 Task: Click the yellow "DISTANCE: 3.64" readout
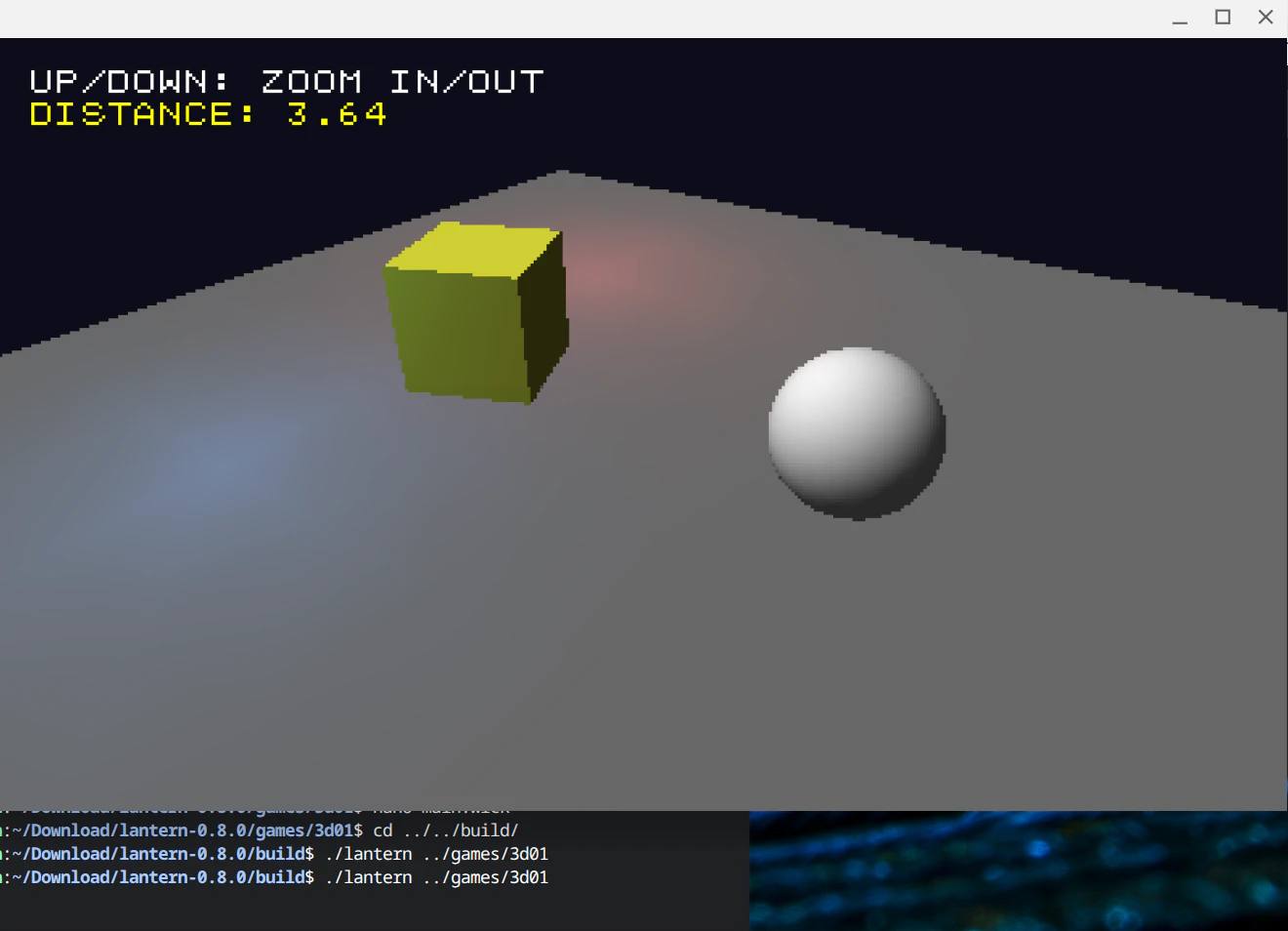(208, 114)
